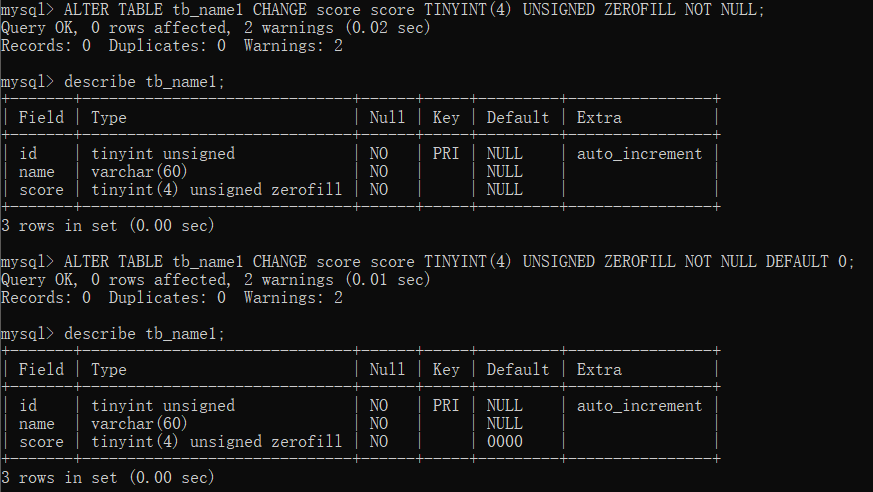Click ALTER TABLE command with DEFAULT 0
Viewport: 873px width, 492px height.
(459, 262)
